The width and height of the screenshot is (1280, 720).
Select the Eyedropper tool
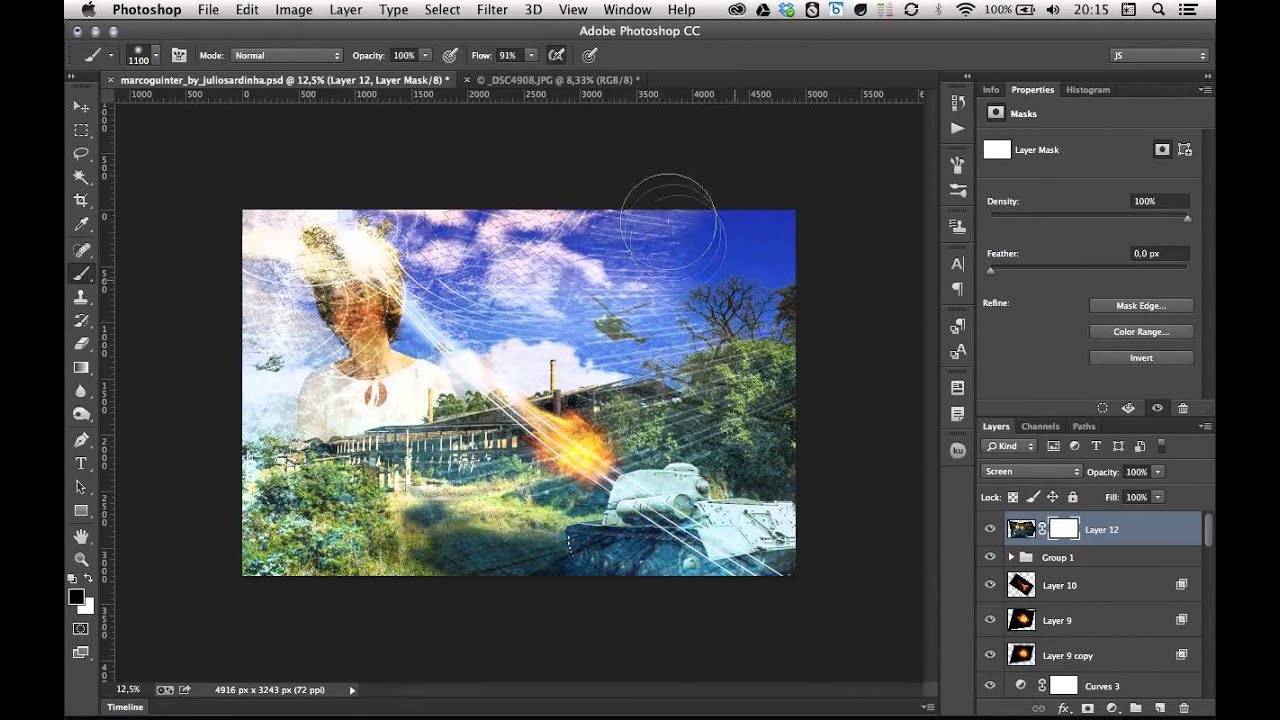pyautogui.click(x=81, y=224)
